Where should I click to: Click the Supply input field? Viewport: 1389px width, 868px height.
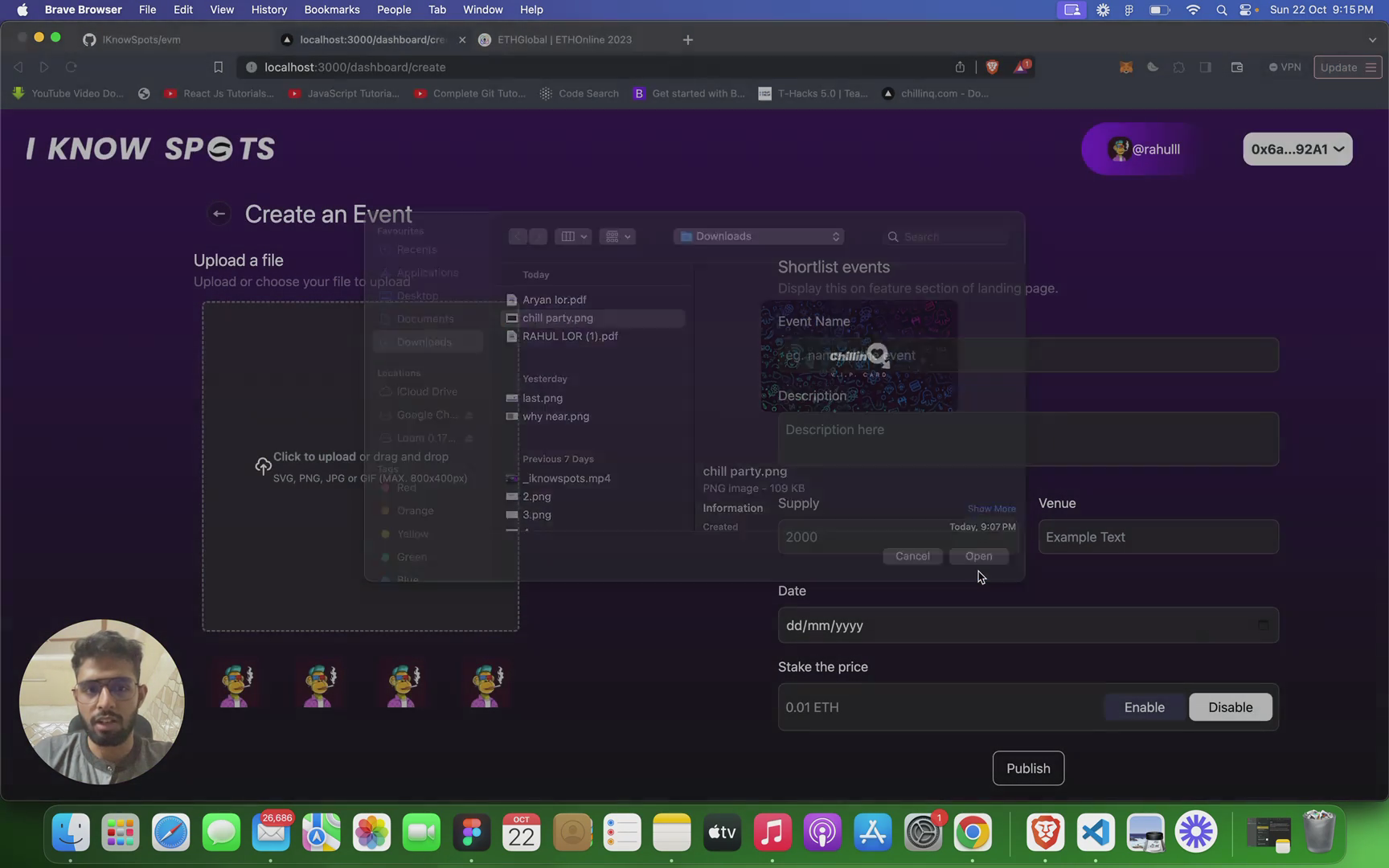pyautogui.click(x=899, y=537)
